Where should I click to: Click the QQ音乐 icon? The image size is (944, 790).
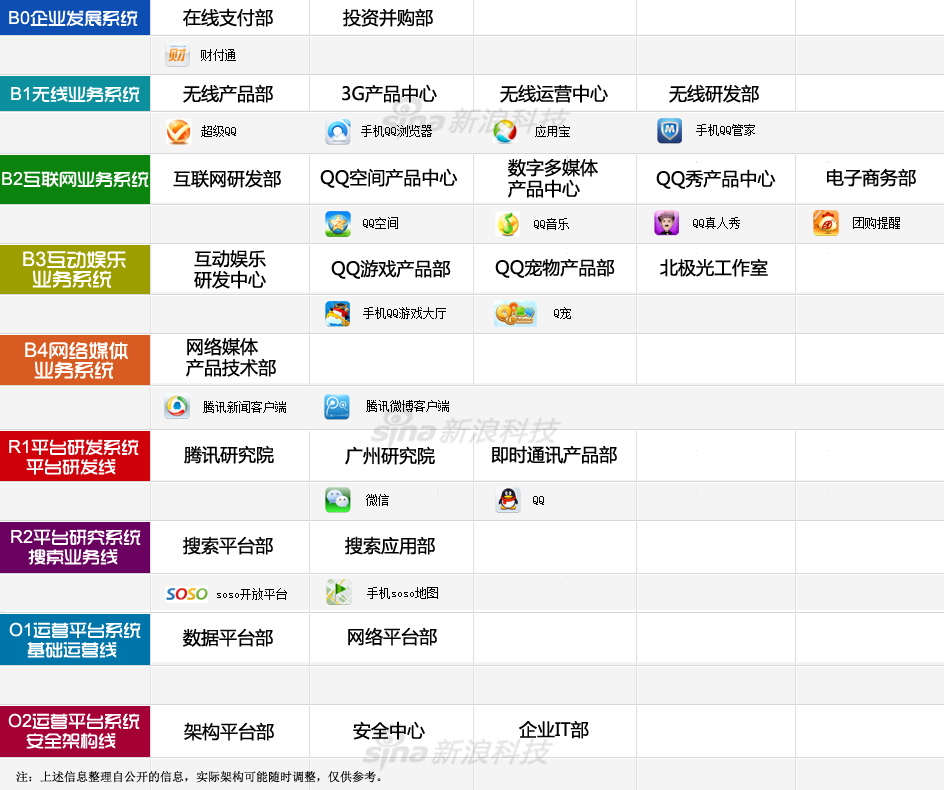508,224
